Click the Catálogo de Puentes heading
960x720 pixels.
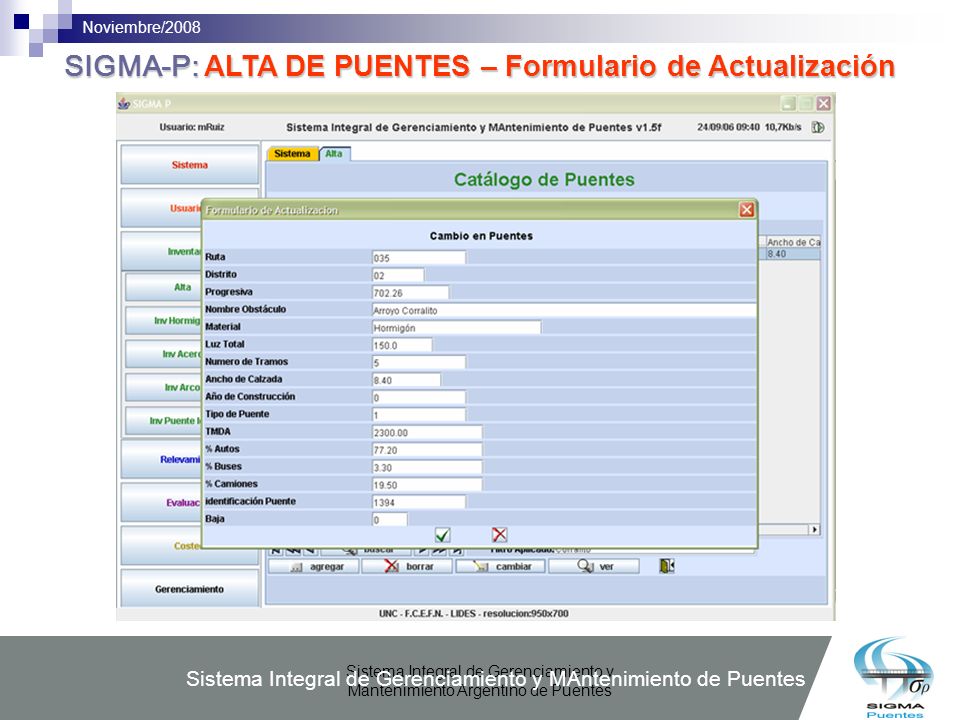(544, 179)
